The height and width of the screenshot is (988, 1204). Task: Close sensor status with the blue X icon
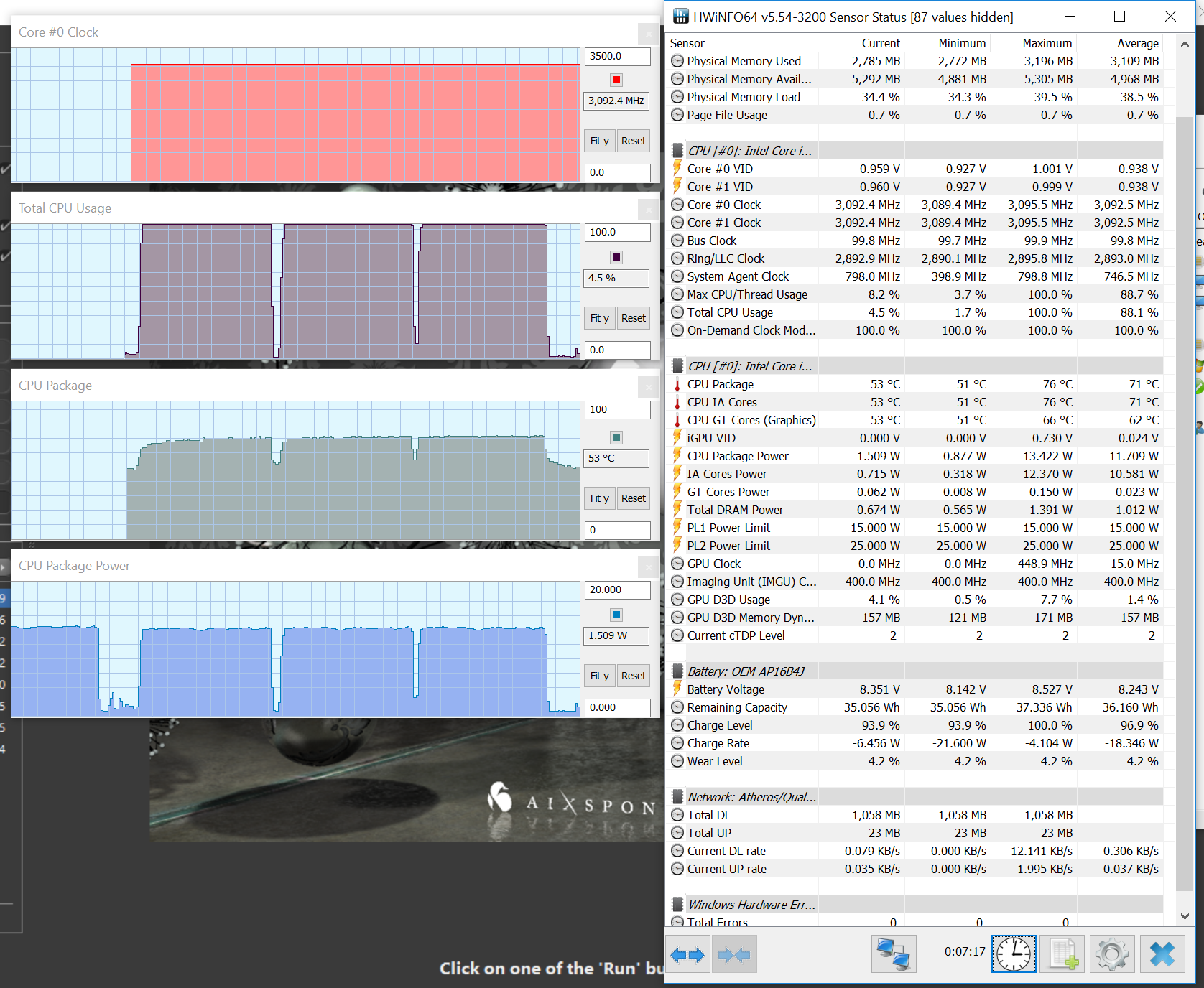pyautogui.click(x=1162, y=954)
